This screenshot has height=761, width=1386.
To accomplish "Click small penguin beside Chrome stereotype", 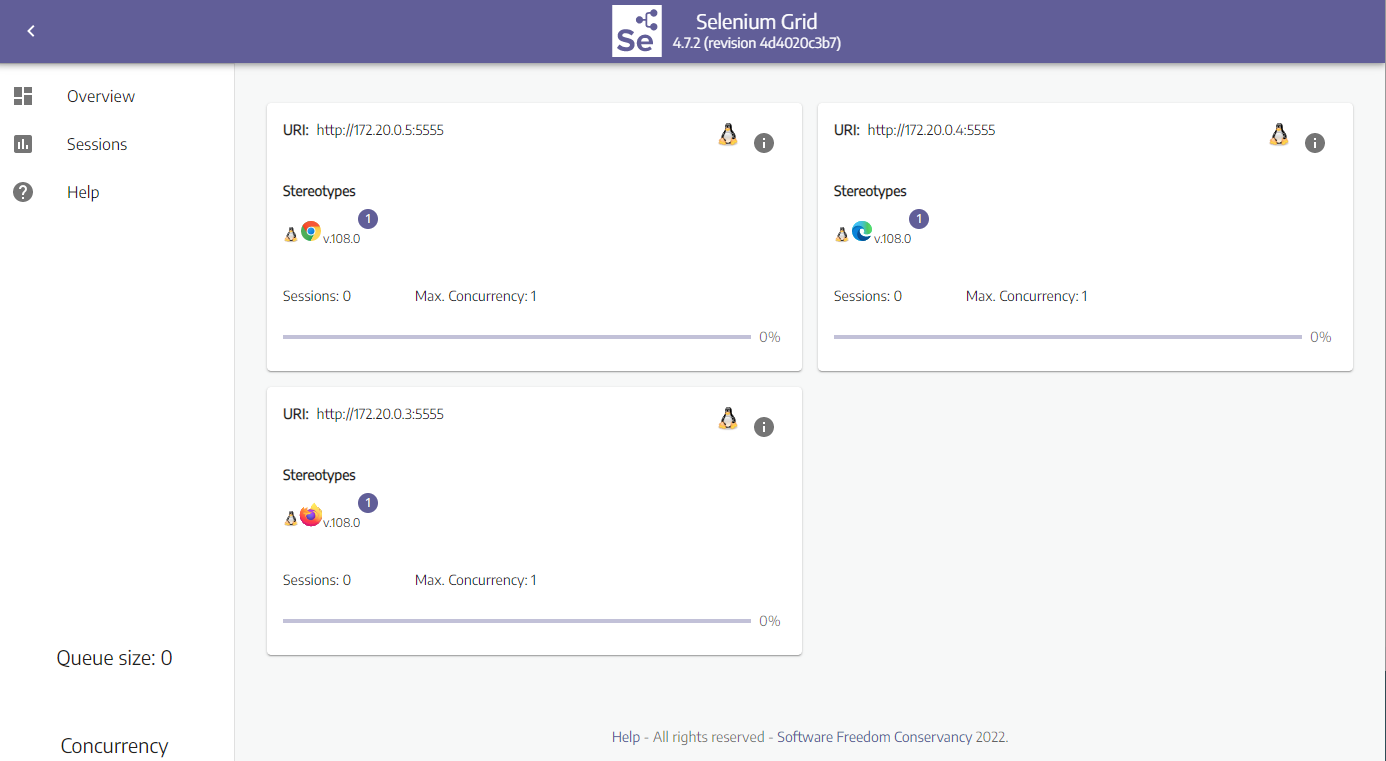I will click(291, 234).
